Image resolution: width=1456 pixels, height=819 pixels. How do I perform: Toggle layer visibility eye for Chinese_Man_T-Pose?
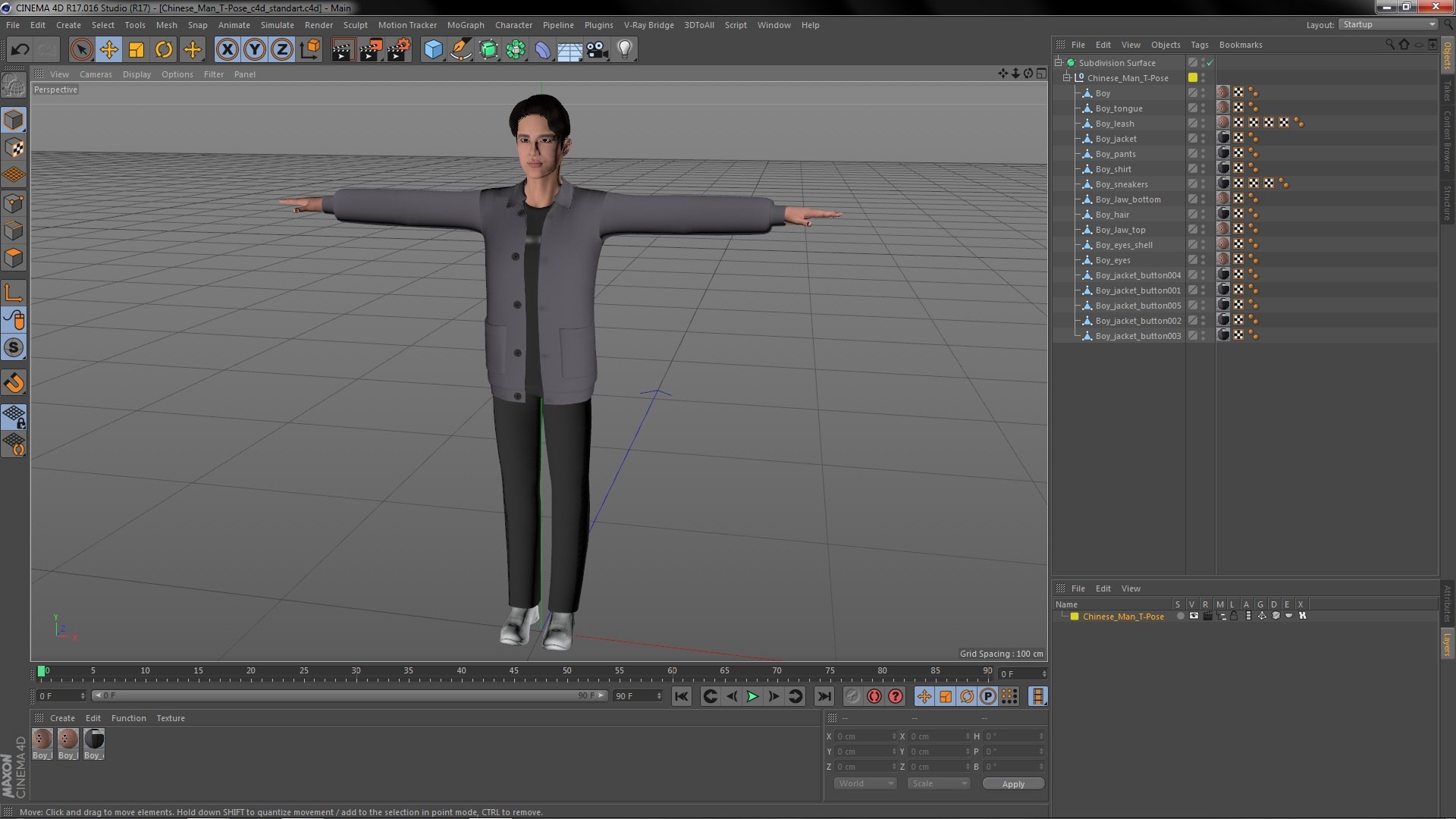pos(1194,616)
